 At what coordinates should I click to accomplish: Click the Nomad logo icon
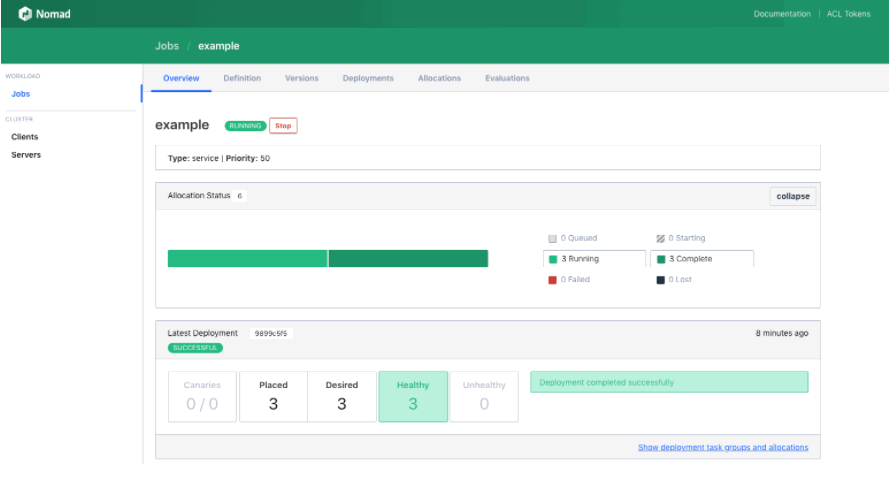click(x=25, y=14)
